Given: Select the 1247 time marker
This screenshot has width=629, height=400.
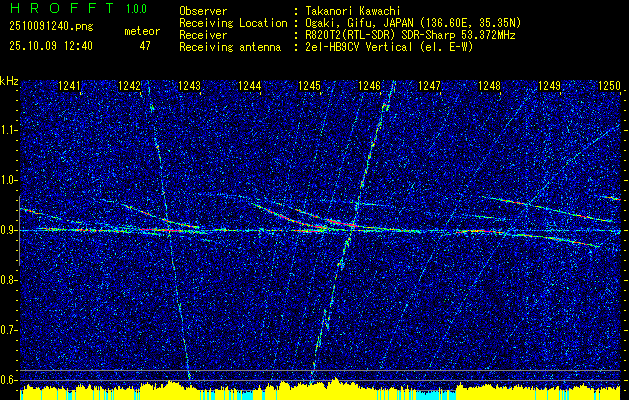Looking at the screenshot, I should 429,87.
